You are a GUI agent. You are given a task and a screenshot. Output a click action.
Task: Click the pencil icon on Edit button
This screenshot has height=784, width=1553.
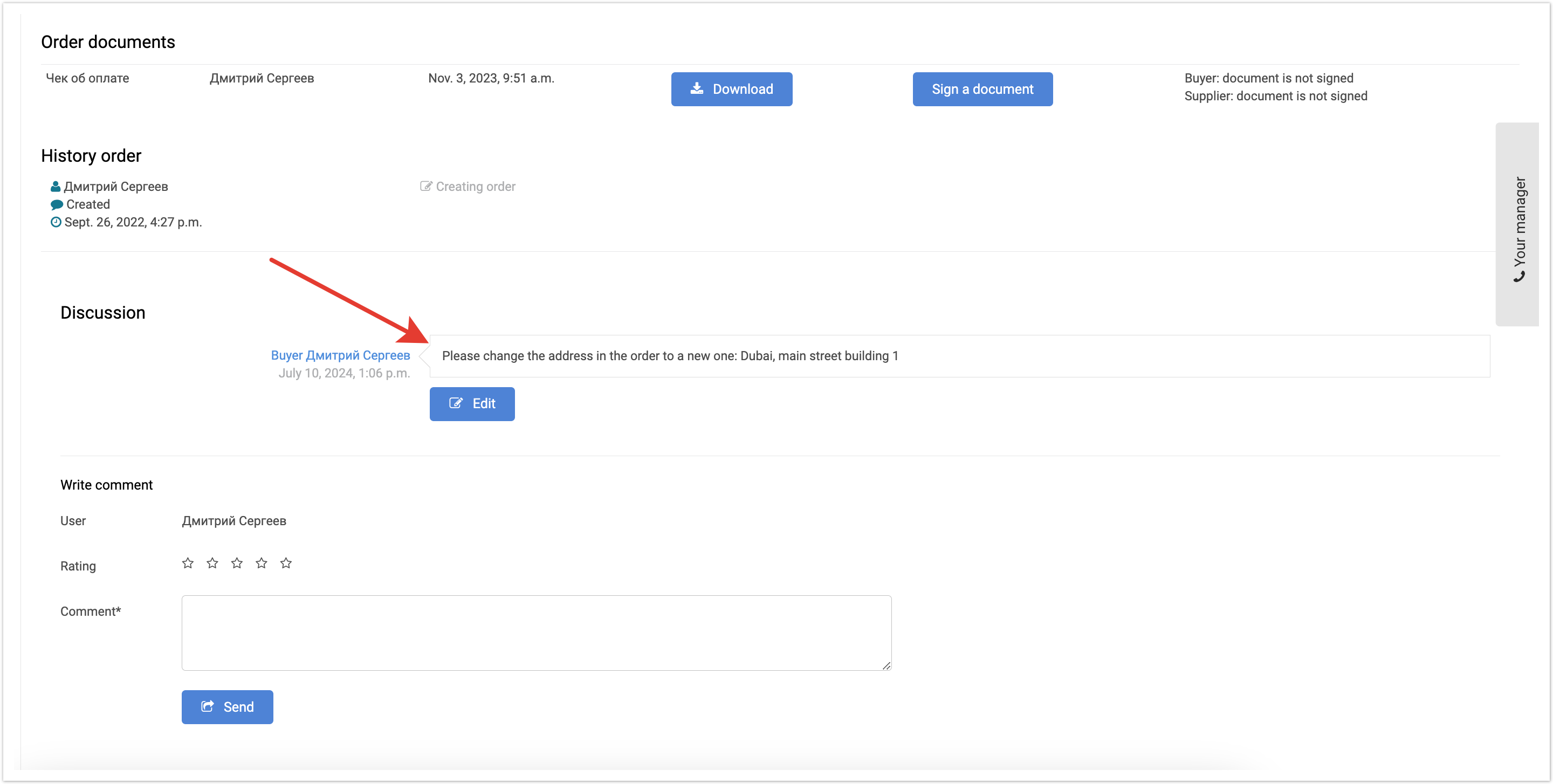[x=456, y=403]
